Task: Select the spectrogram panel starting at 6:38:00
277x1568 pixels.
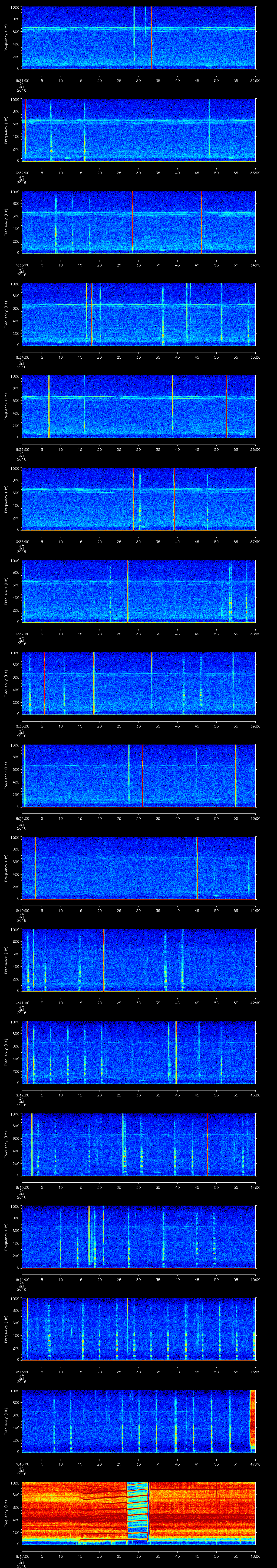Action: [x=138, y=683]
